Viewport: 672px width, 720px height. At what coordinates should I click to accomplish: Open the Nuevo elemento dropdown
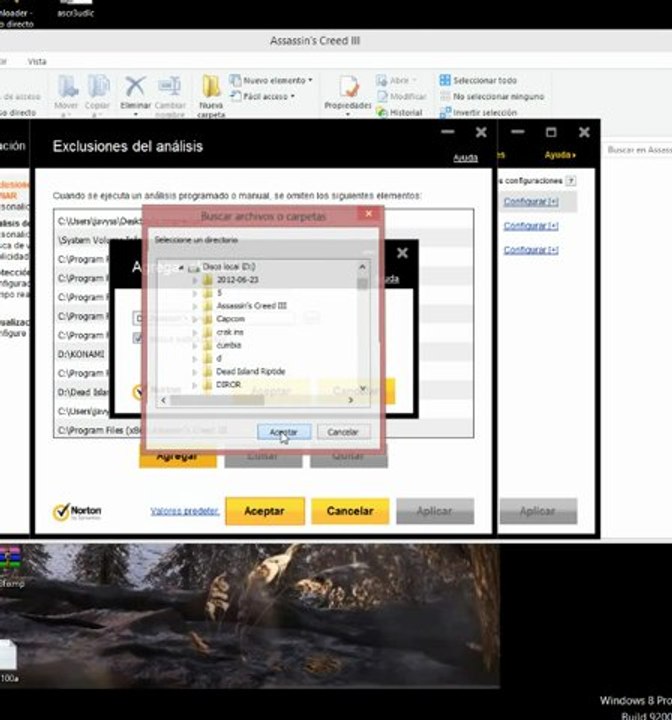(272, 80)
